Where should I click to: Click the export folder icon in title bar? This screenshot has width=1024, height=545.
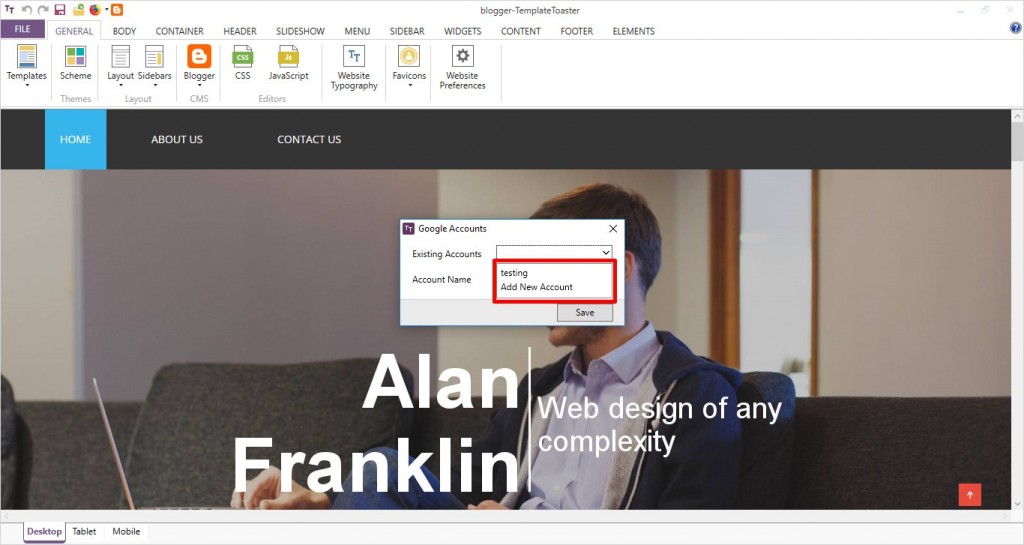pyautogui.click(x=78, y=10)
